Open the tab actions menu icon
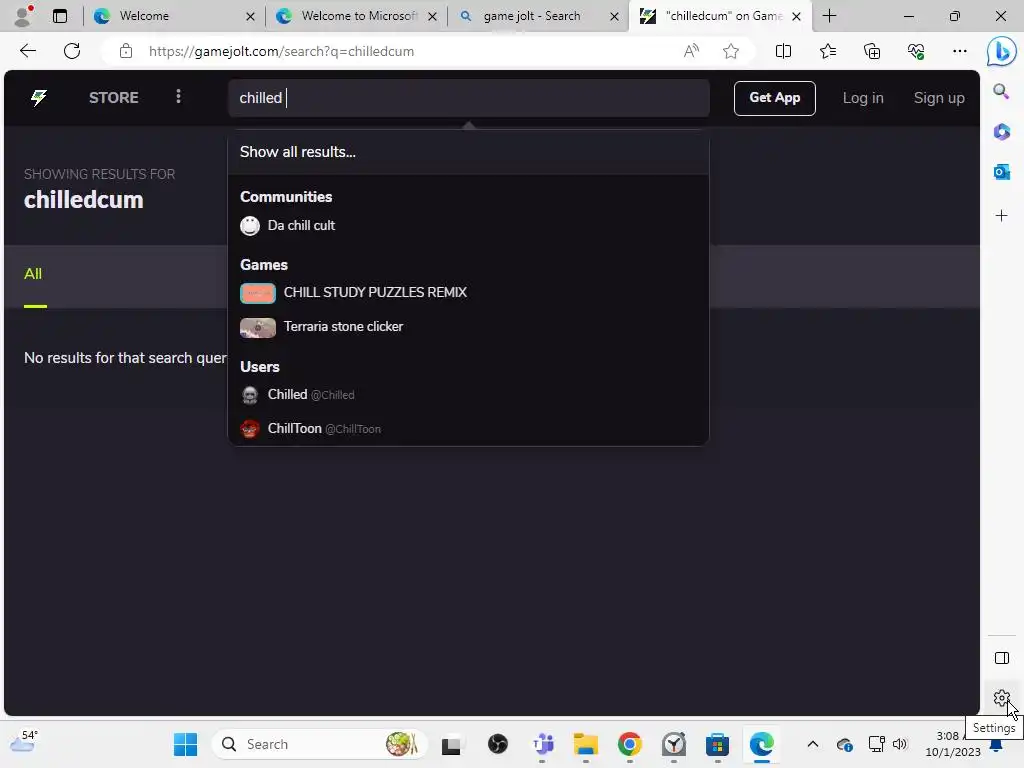 tap(59, 16)
